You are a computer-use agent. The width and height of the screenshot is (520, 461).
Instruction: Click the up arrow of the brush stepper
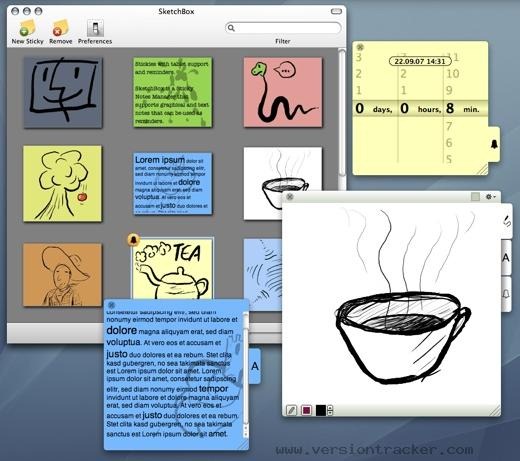(330, 408)
